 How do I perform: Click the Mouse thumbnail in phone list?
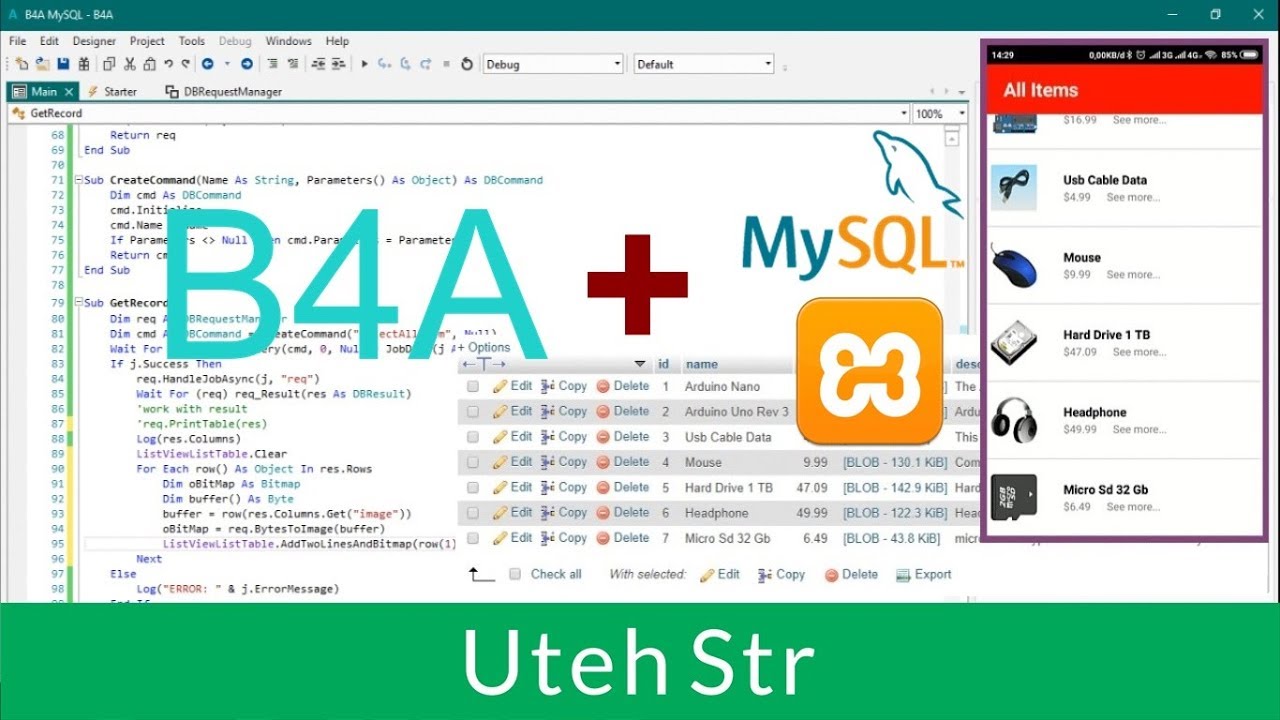1015,265
